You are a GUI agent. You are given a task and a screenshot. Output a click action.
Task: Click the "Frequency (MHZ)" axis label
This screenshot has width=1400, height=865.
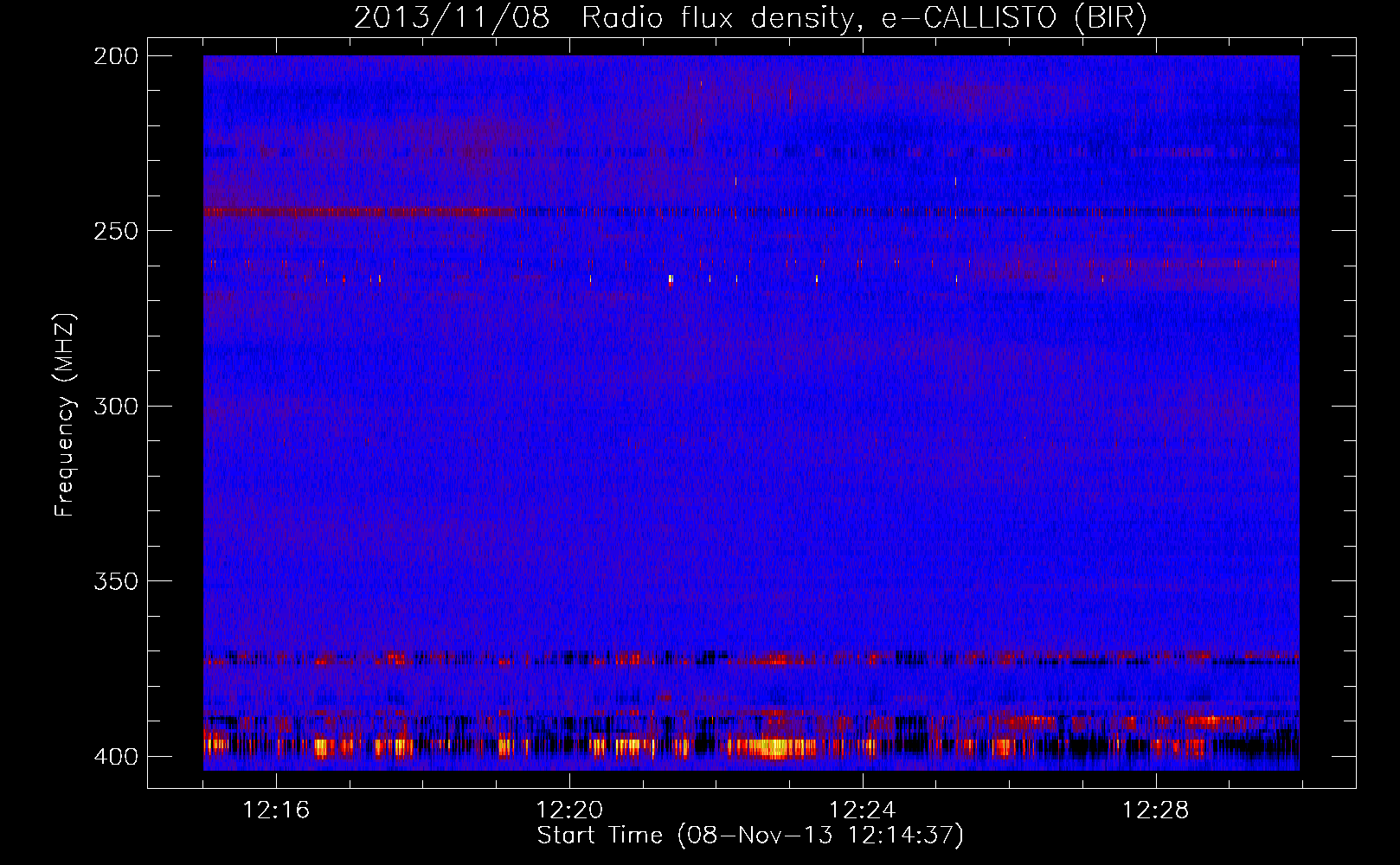pos(65,415)
